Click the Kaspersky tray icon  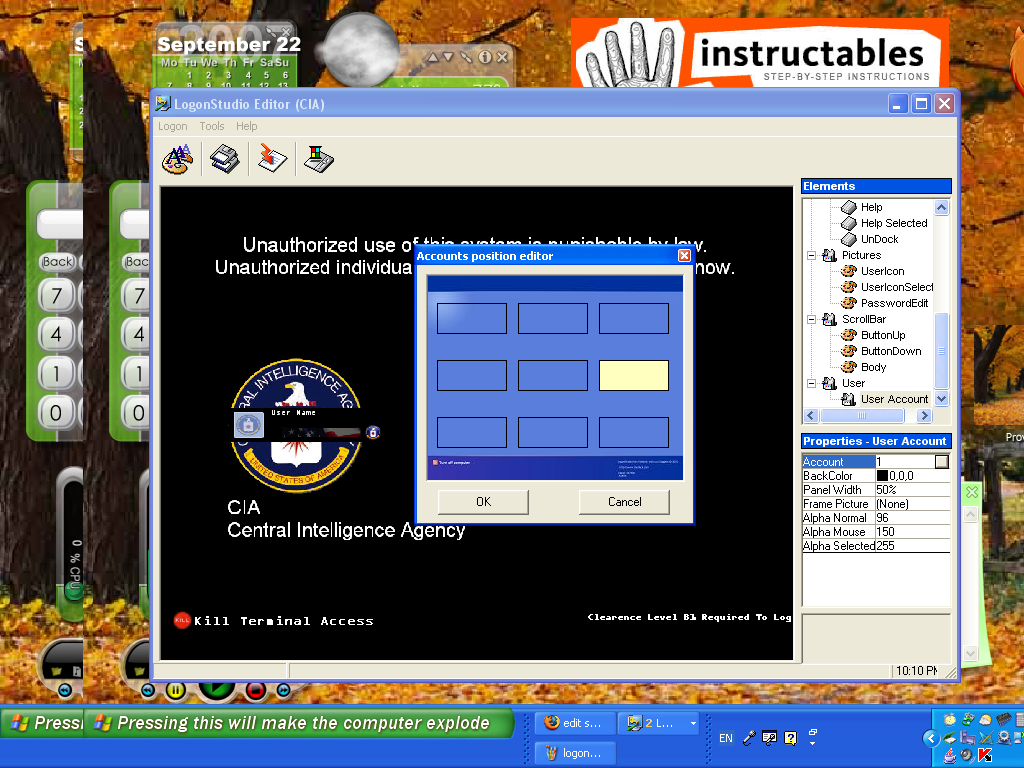point(985,756)
